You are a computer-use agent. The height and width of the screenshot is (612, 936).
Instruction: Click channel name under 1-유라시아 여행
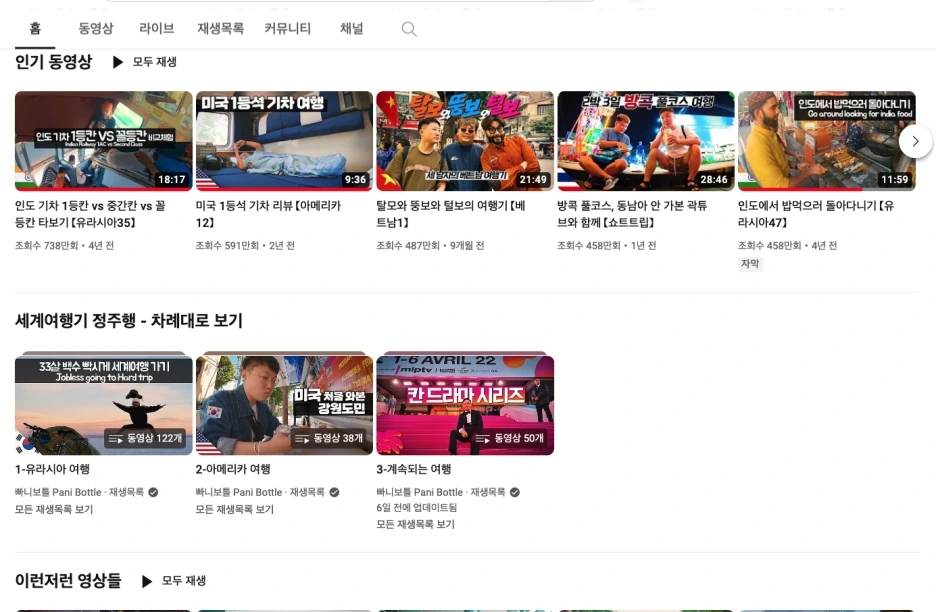58,492
